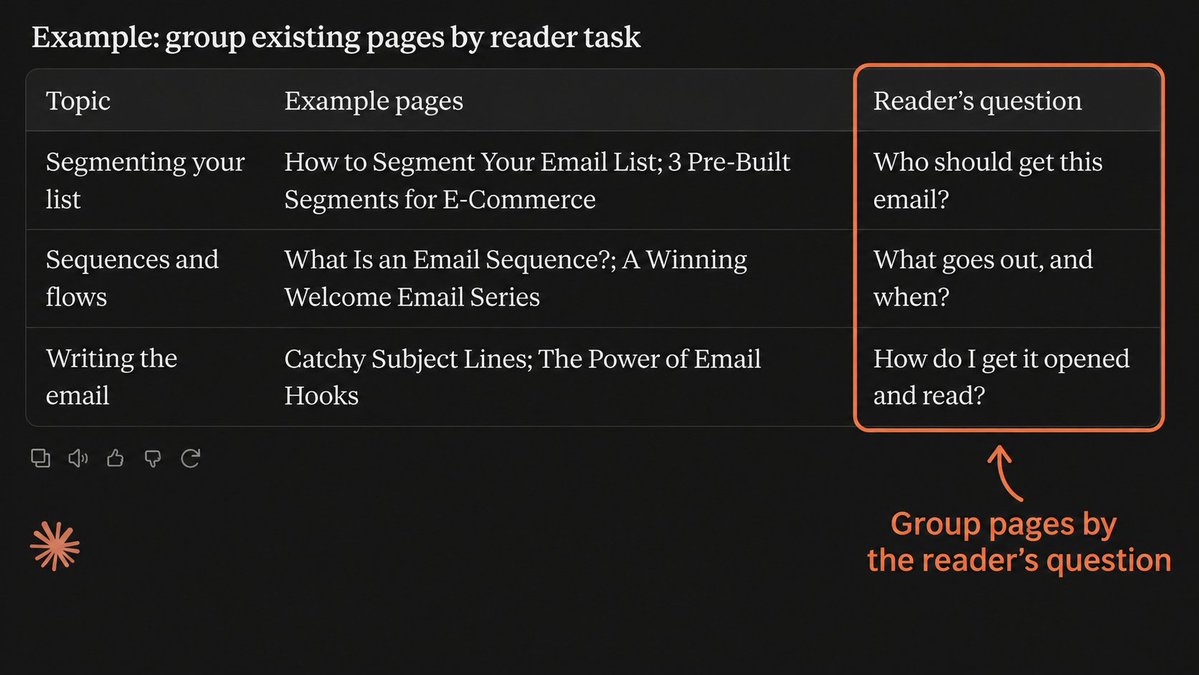1199x675 pixels.
Task: Click the Reader's question column header
Action: [977, 101]
